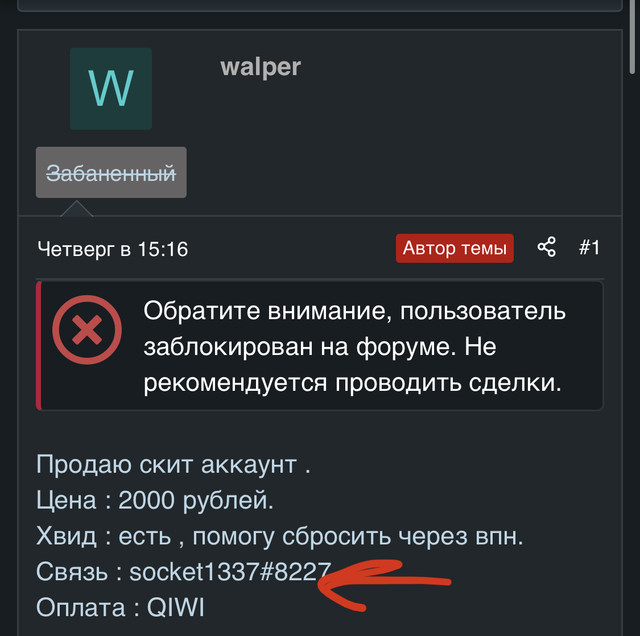640x636 pixels.
Task: Click the red "Автор темы" label
Action: pos(455,248)
